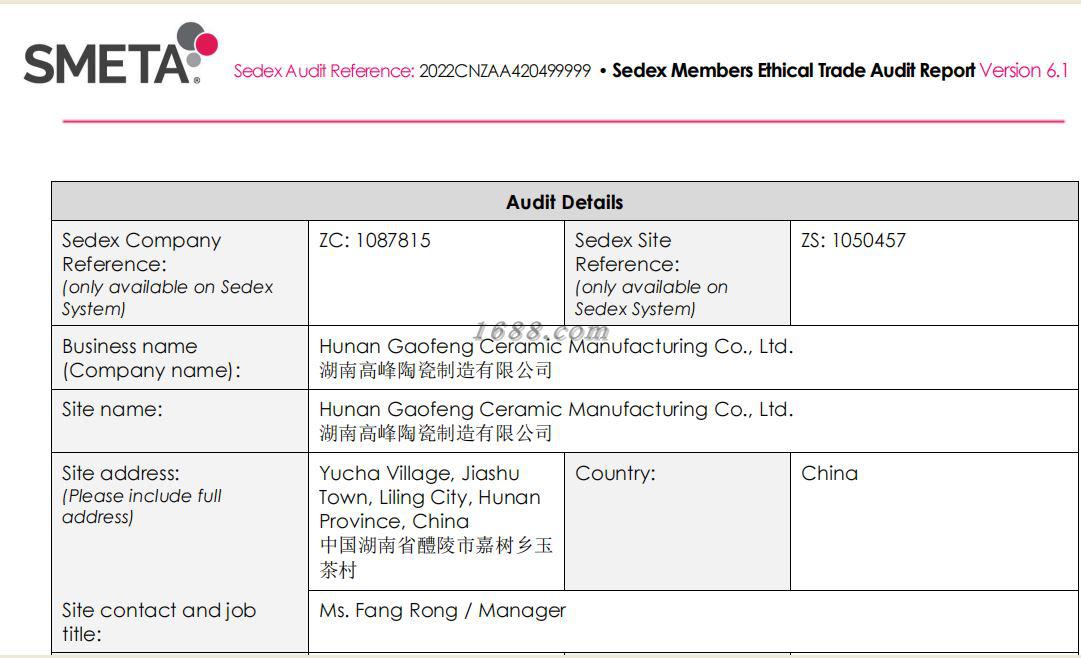The width and height of the screenshot is (1081, 658).
Task: Select the Sedex Audit Reference number 2022CNZAA420499999
Action: (x=505, y=71)
